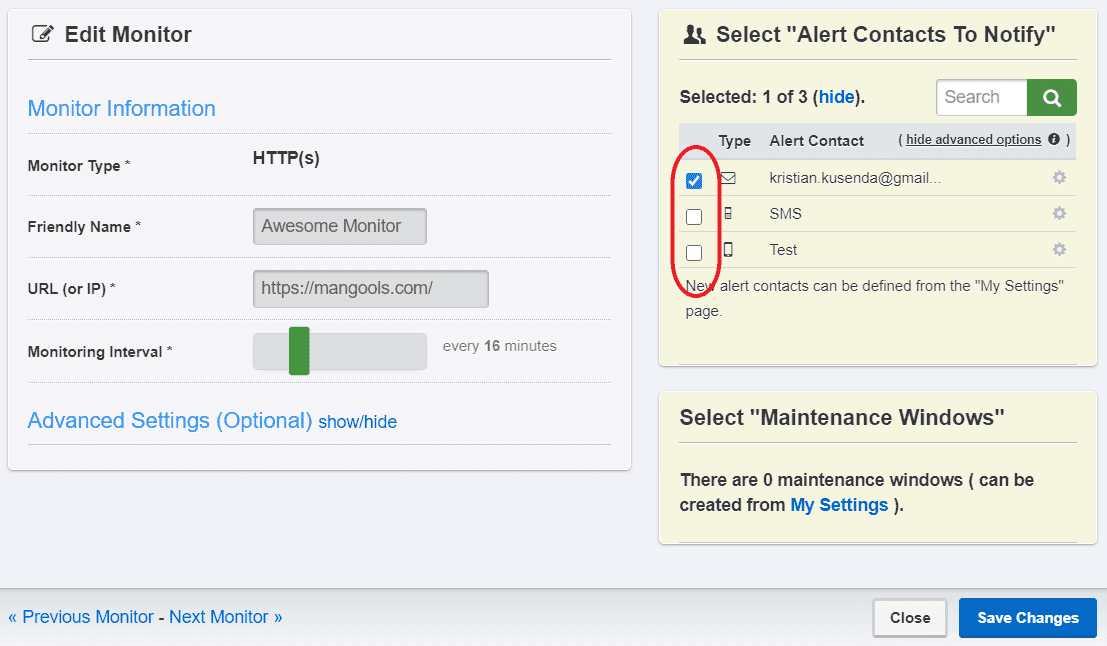Click the alert contacts people icon

coord(695,33)
